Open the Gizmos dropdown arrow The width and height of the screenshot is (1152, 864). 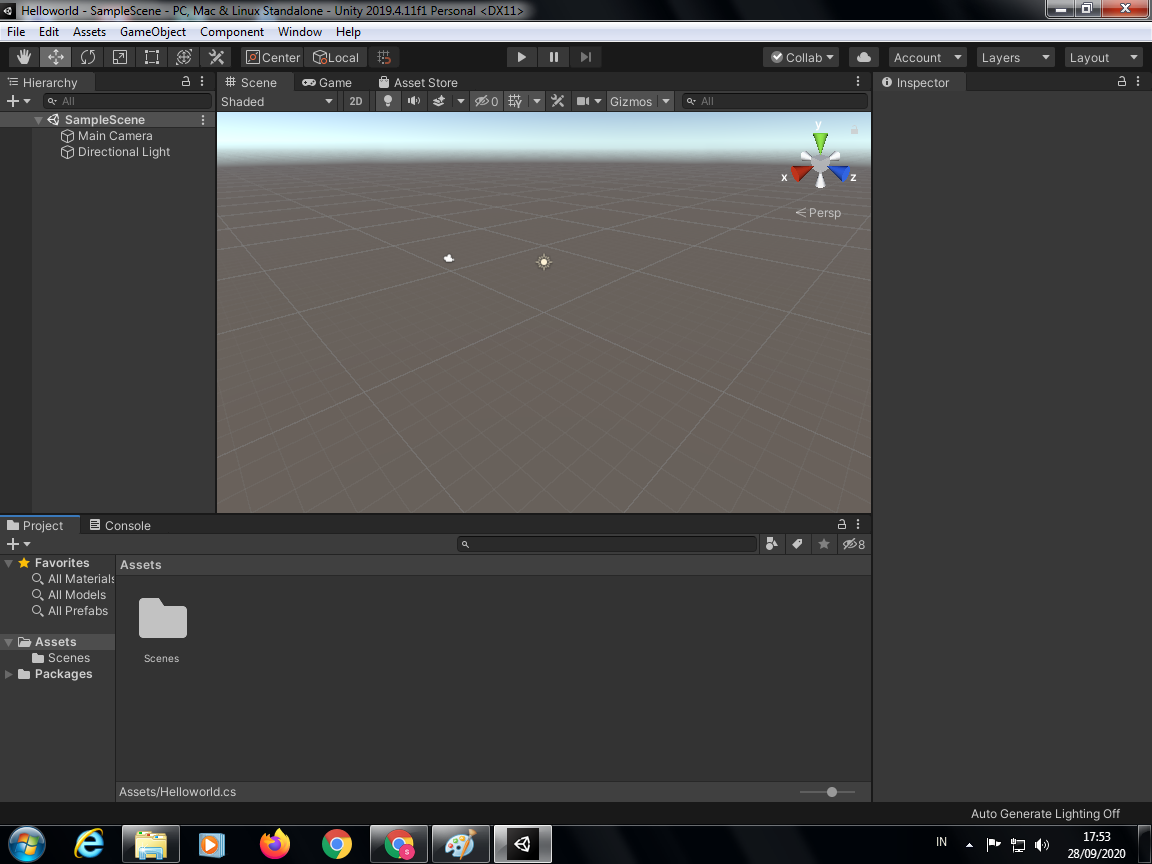666,101
